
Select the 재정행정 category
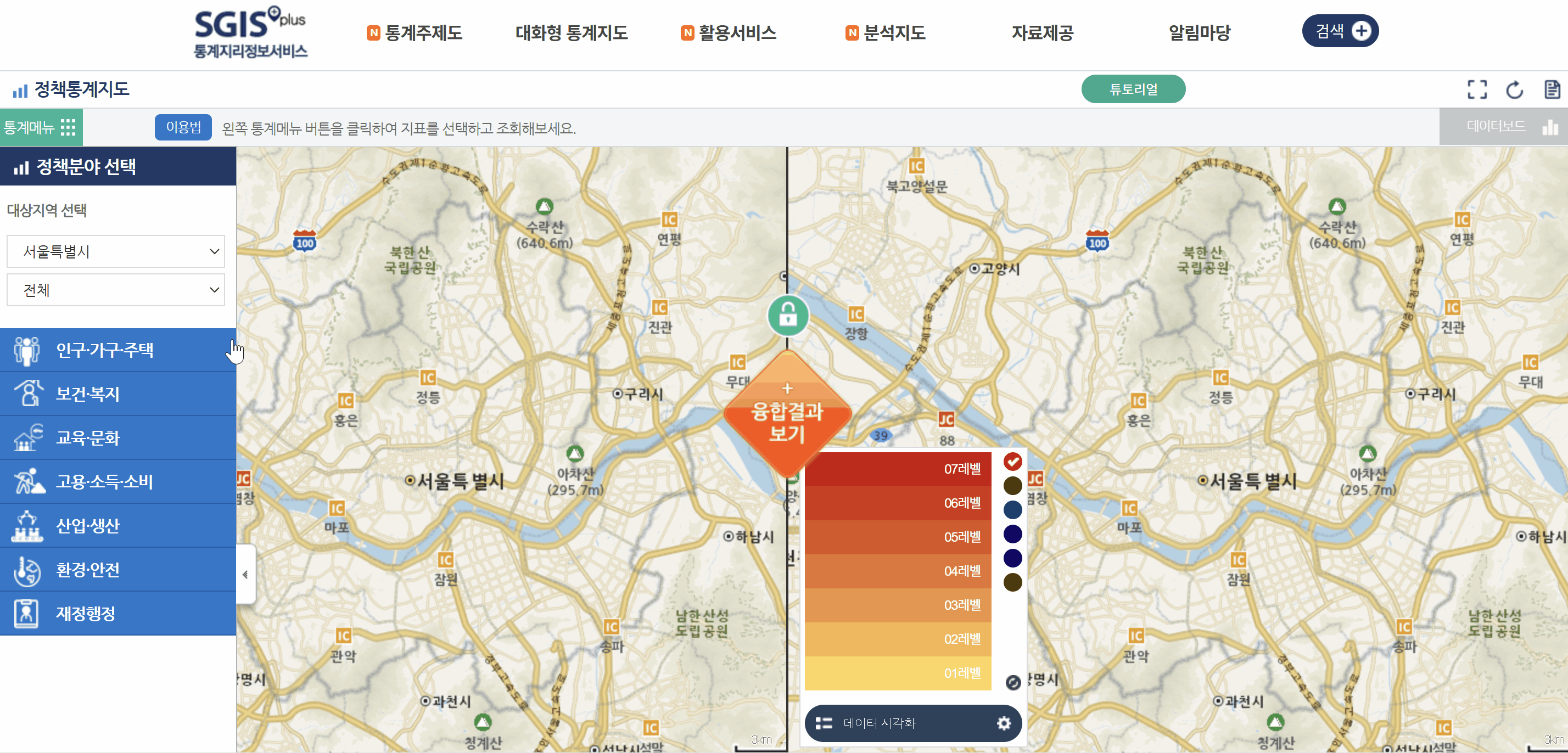tap(118, 613)
